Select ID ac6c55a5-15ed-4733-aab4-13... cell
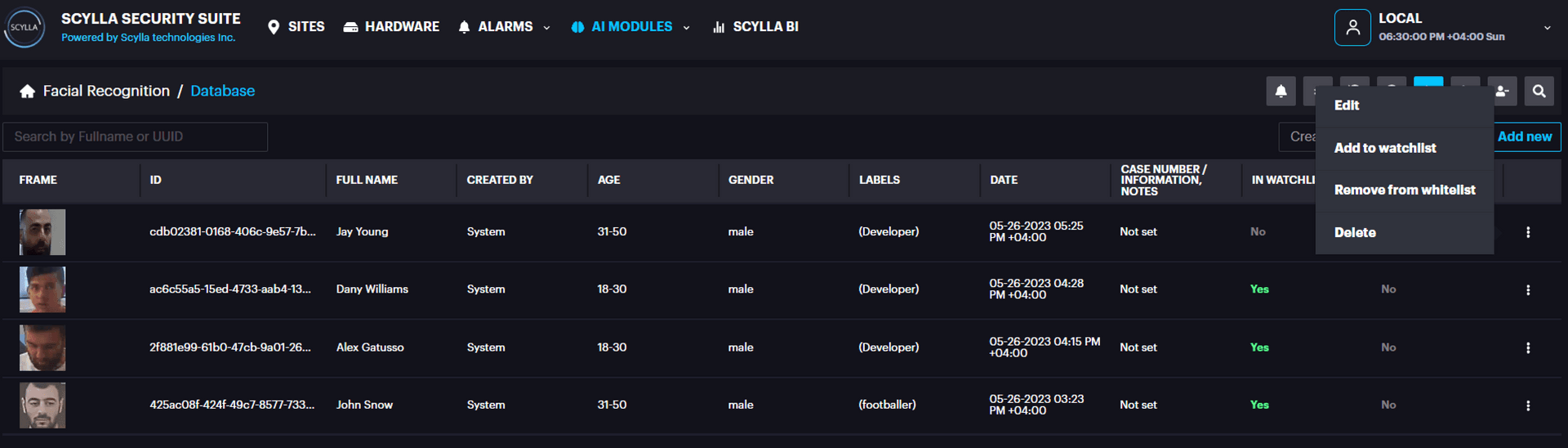Image resolution: width=1568 pixels, height=448 pixels. pyautogui.click(x=229, y=289)
